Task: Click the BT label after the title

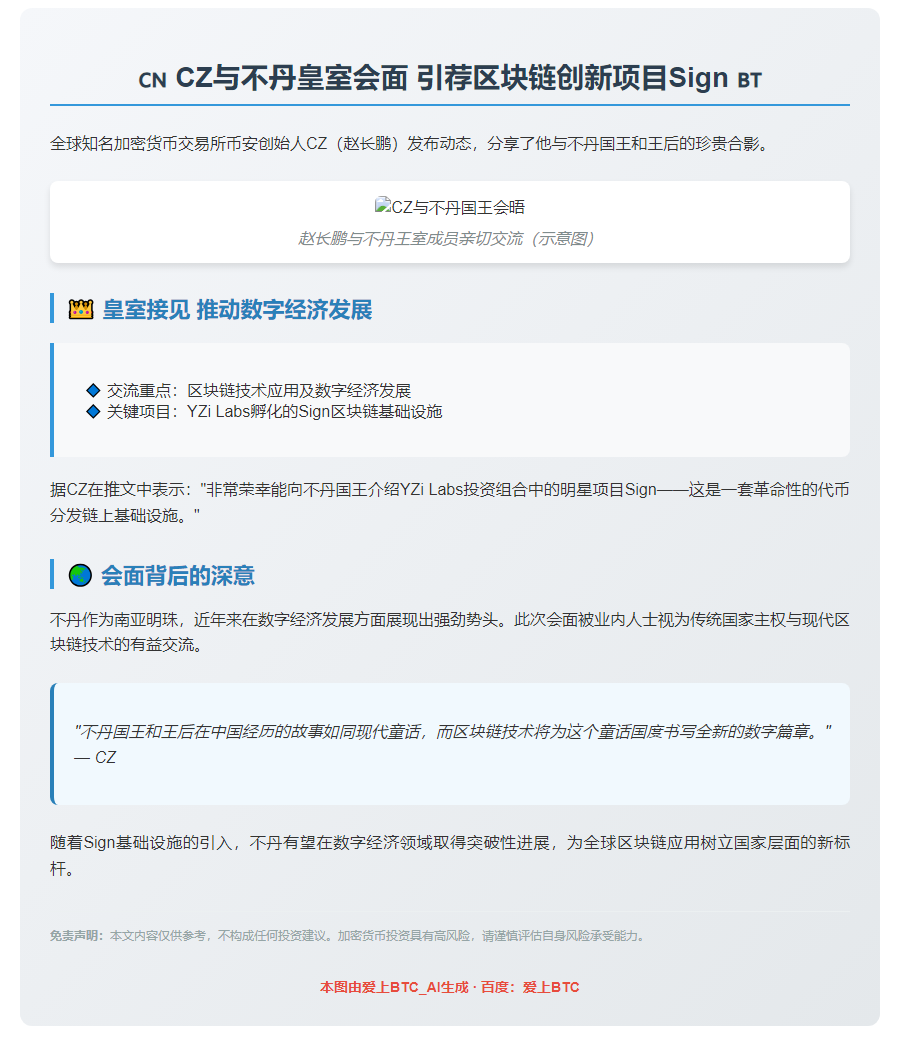Action: (x=749, y=80)
